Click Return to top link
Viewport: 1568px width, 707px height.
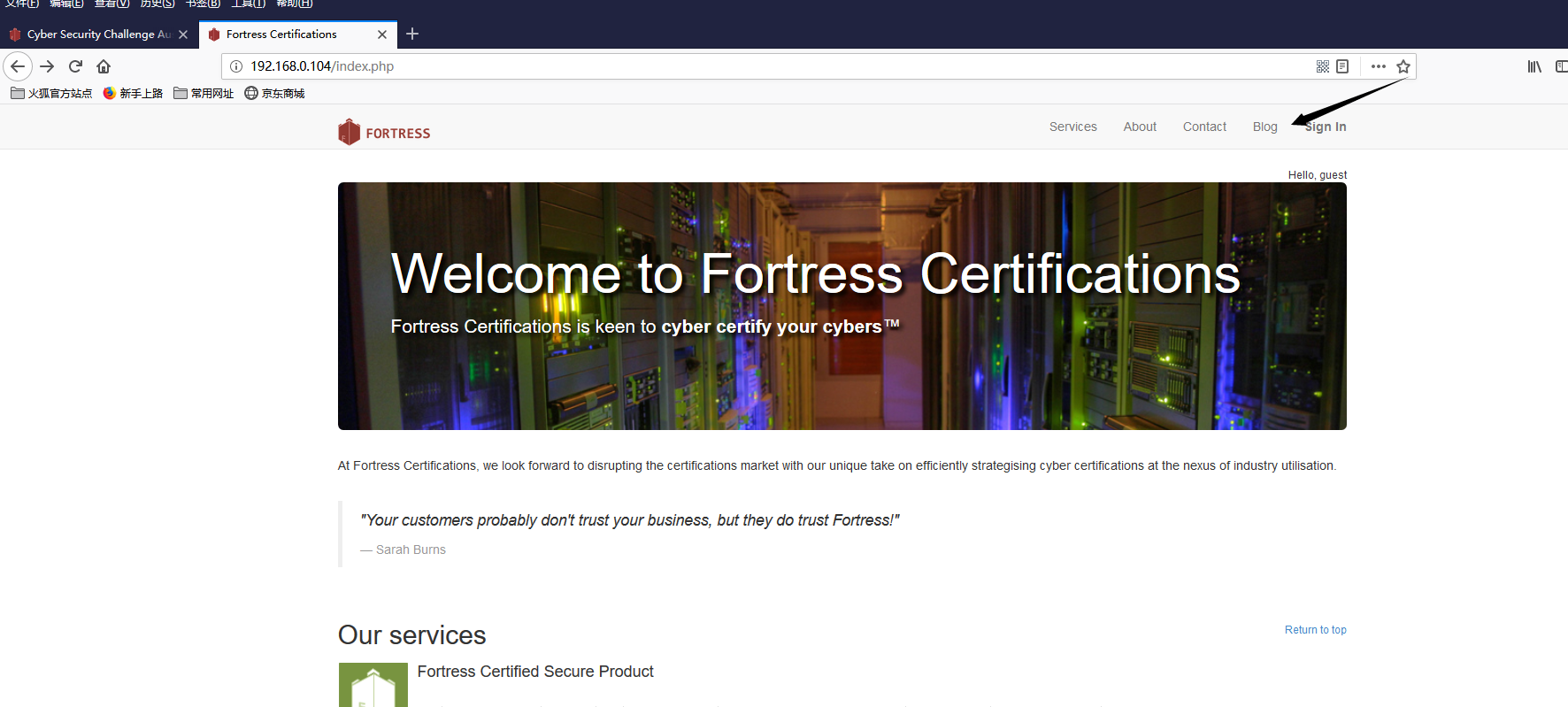coord(1315,630)
